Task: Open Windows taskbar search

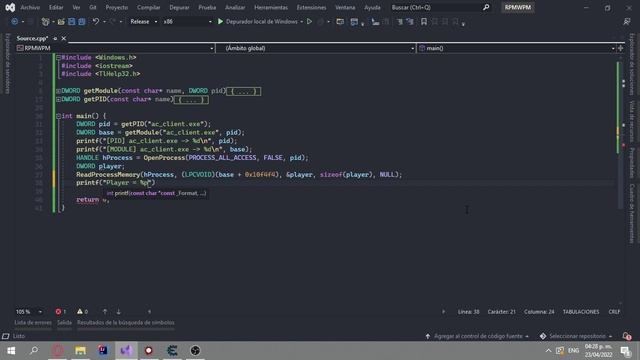Action: [x=34, y=351]
